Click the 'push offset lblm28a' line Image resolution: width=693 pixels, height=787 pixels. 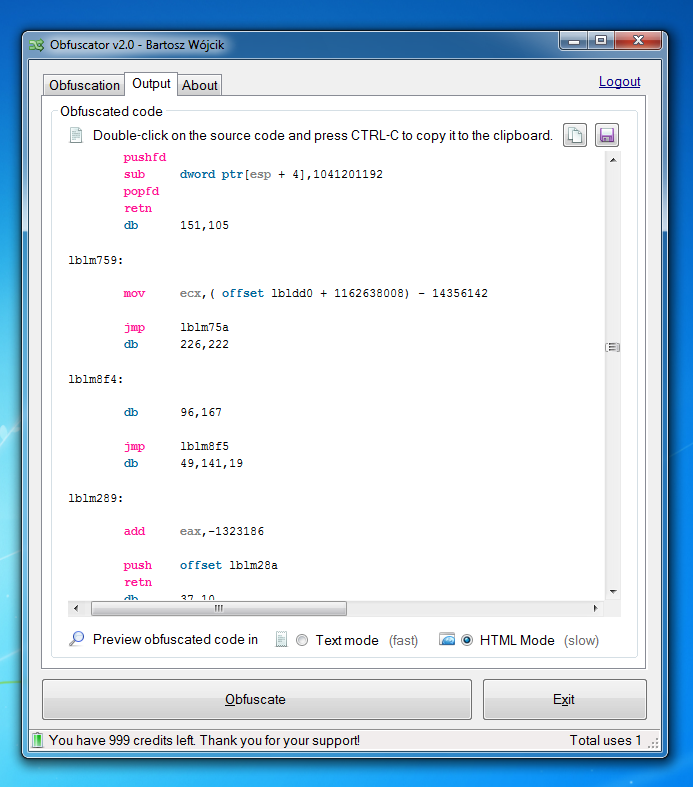[x=201, y=565]
